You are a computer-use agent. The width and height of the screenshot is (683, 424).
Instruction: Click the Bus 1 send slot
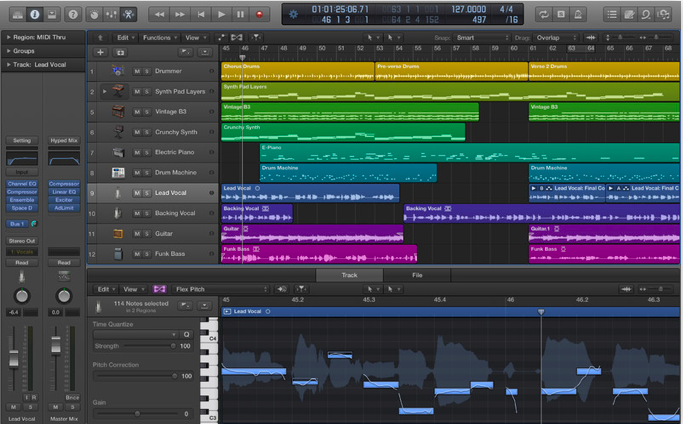tap(17, 224)
